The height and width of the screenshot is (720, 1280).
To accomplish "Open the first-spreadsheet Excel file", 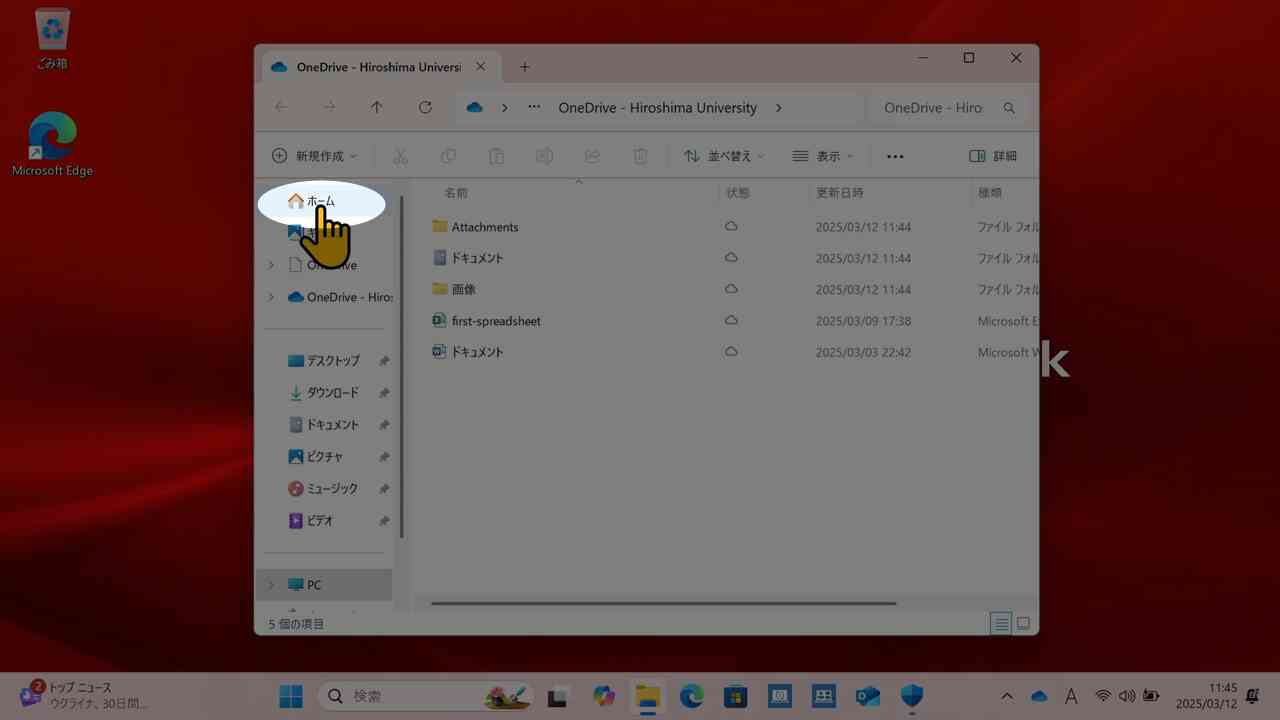I will tap(495, 321).
